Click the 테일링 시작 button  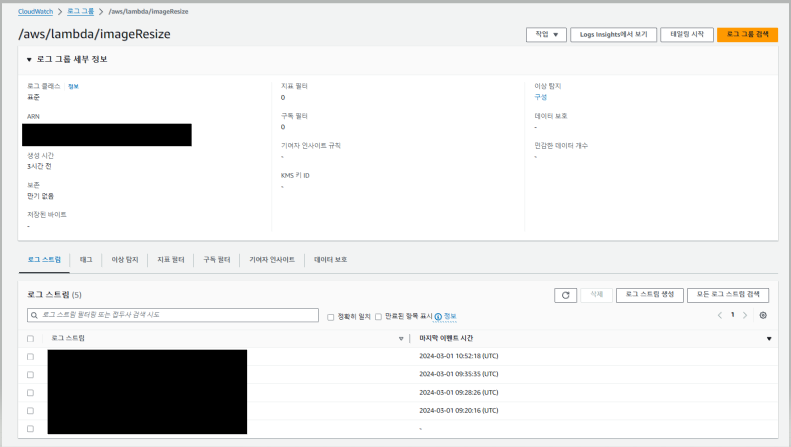tap(687, 34)
